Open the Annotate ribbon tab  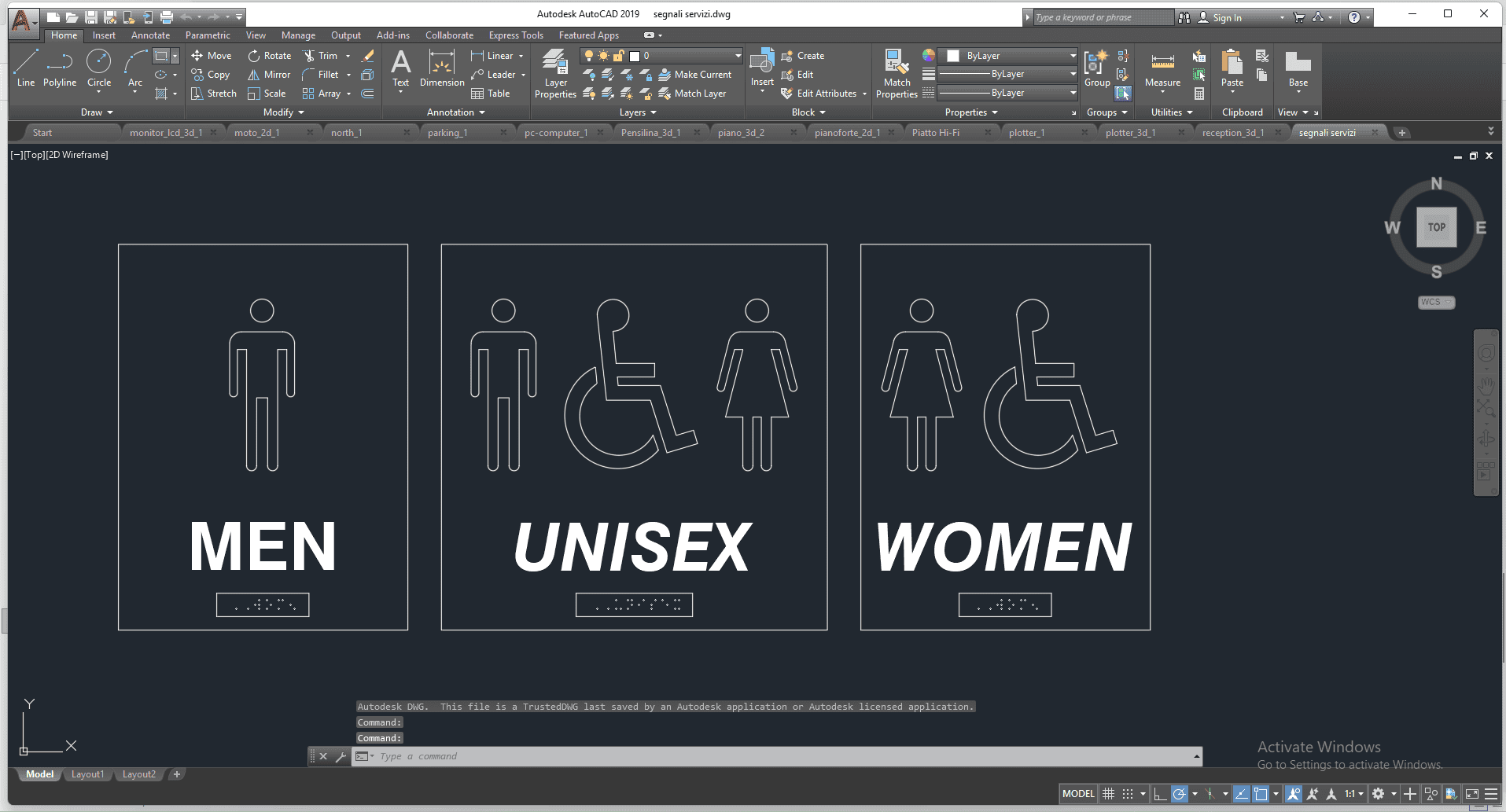[x=150, y=35]
